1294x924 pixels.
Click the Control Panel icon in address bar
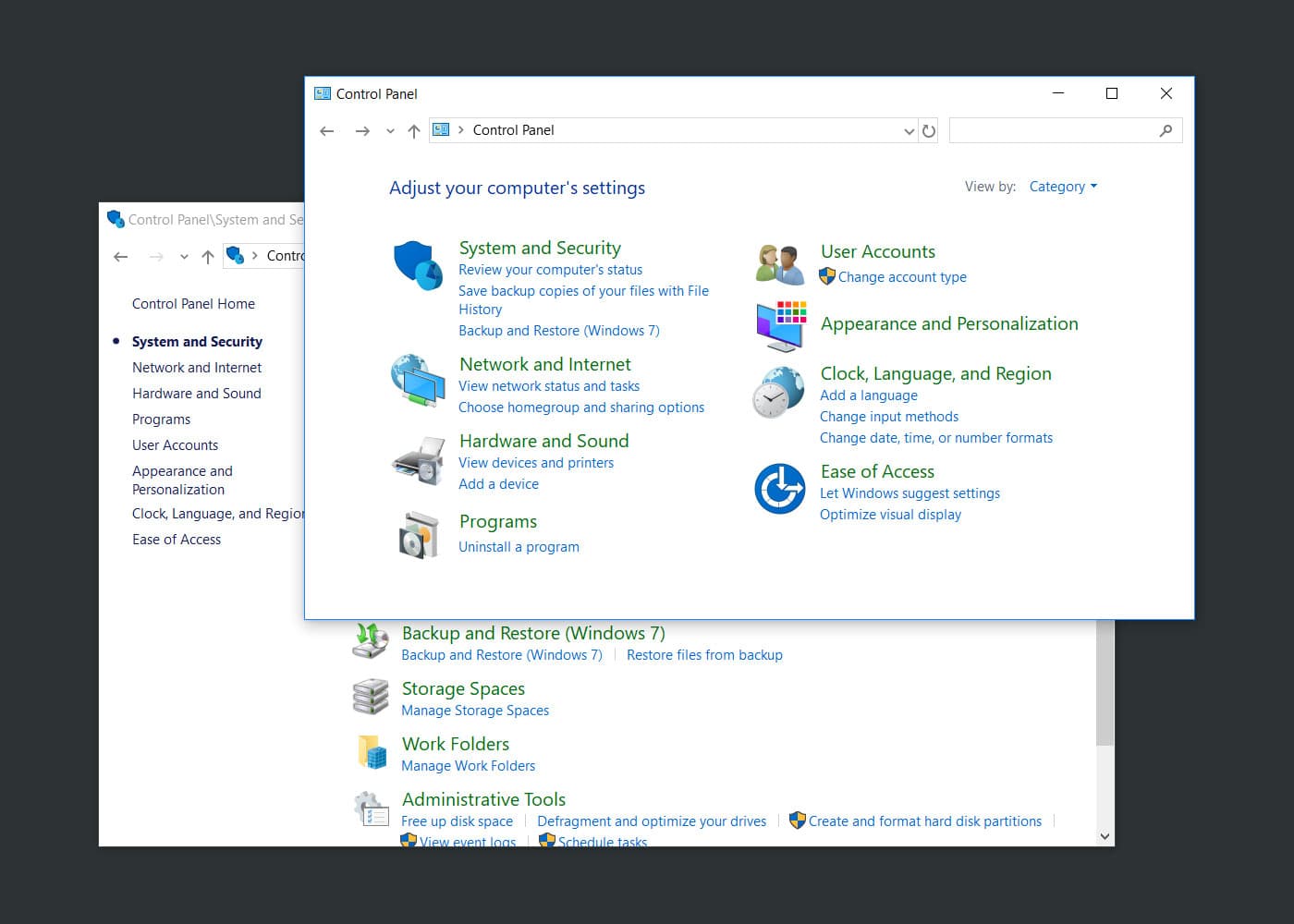pos(441,130)
